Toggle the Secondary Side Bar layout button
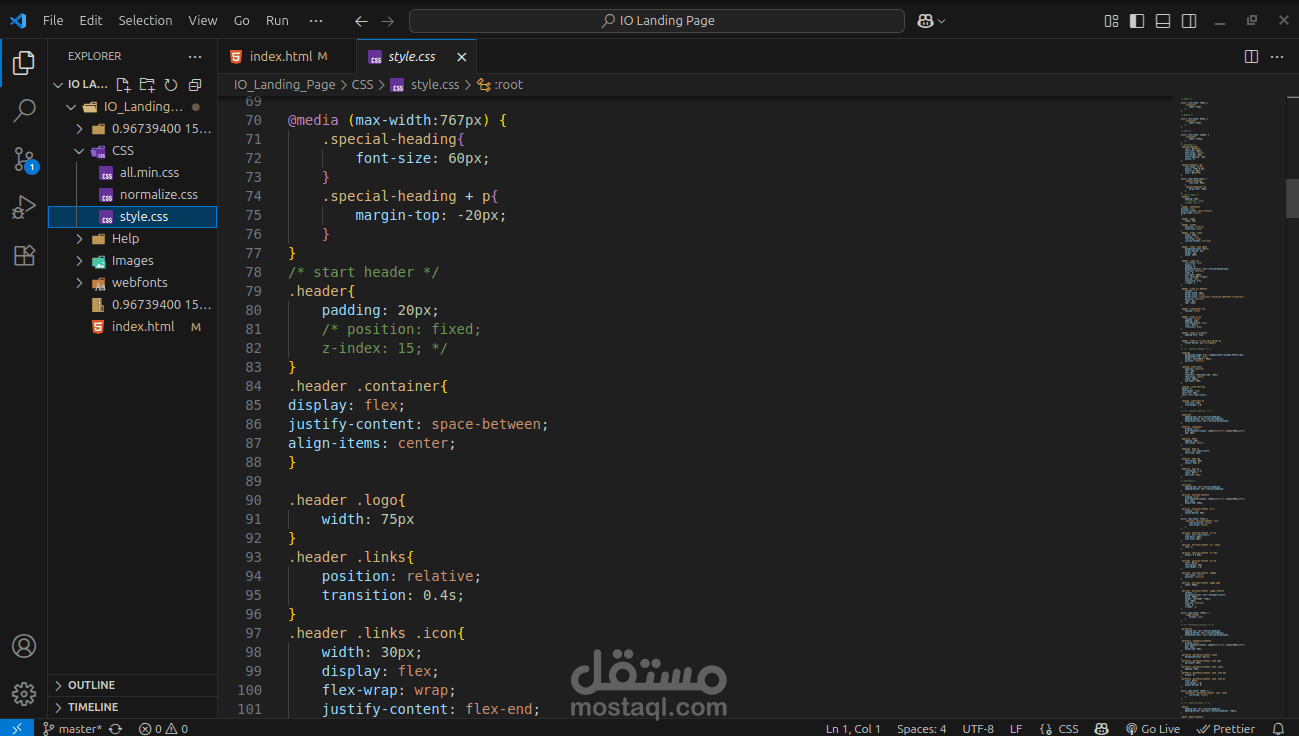The image size is (1299, 736). (1189, 20)
